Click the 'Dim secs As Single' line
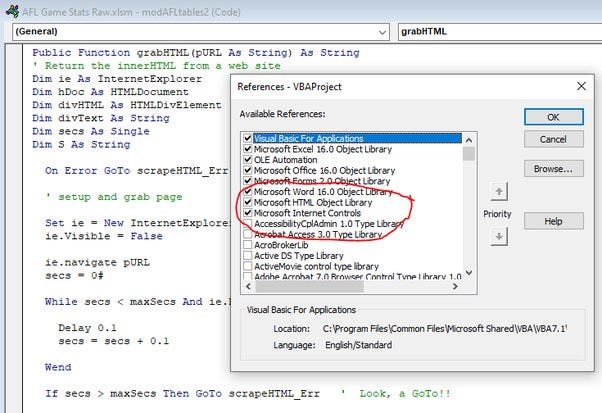The height and width of the screenshot is (413, 602). pos(91,131)
